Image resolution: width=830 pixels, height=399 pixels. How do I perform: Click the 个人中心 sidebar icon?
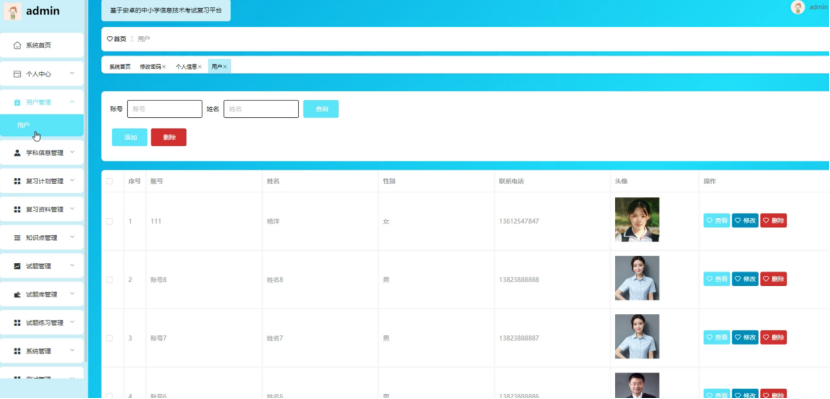(x=17, y=74)
